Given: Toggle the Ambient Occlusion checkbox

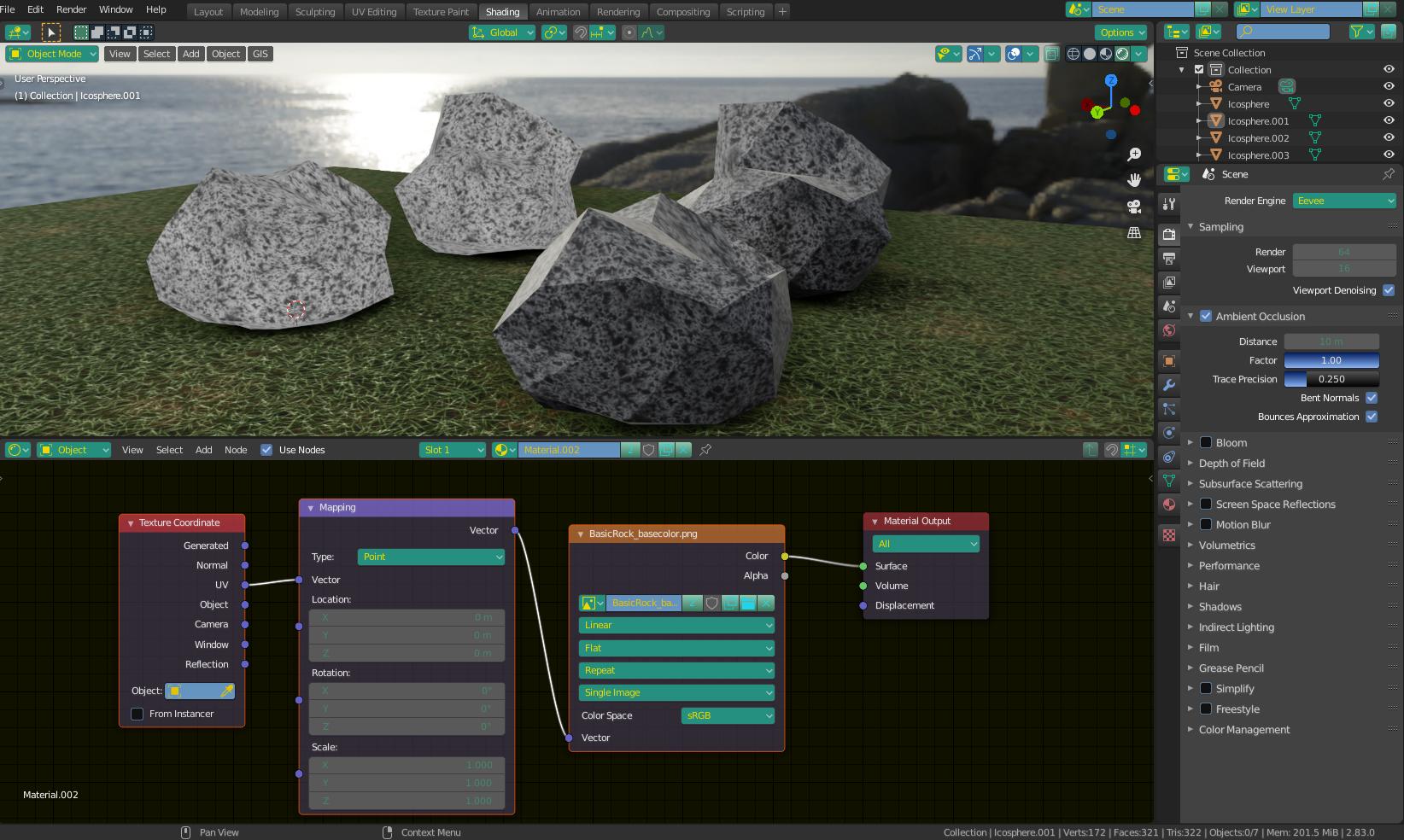Looking at the screenshot, I should tap(1206, 316).
